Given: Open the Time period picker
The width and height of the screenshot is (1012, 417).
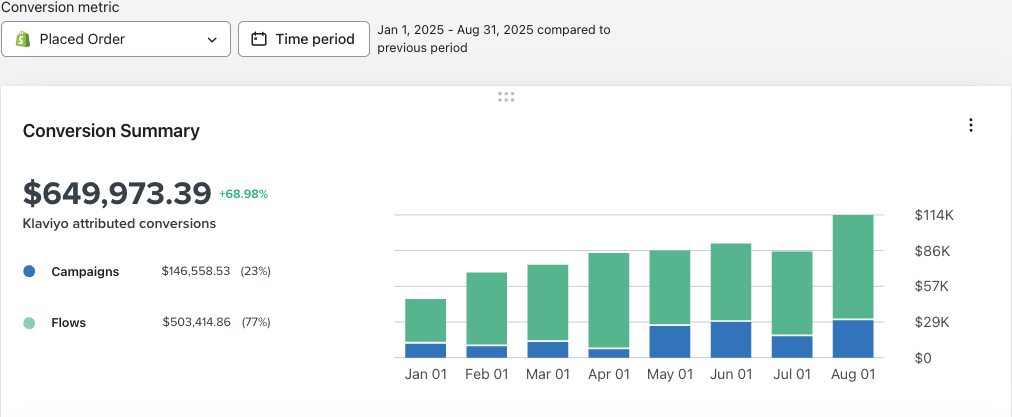Looking at the screenshot, I should 304,39.
